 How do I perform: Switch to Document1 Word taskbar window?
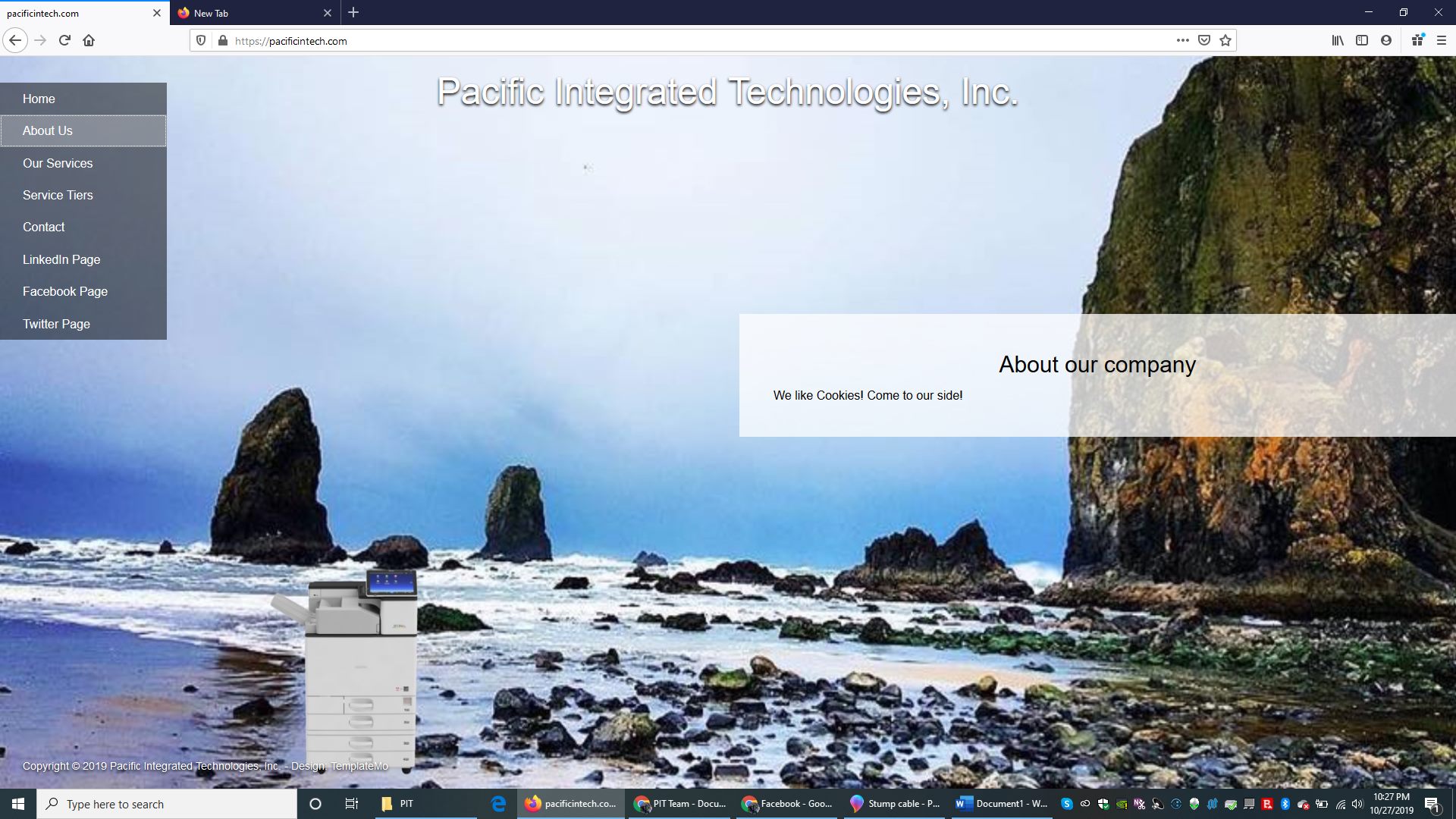[x=1003, y=804]
